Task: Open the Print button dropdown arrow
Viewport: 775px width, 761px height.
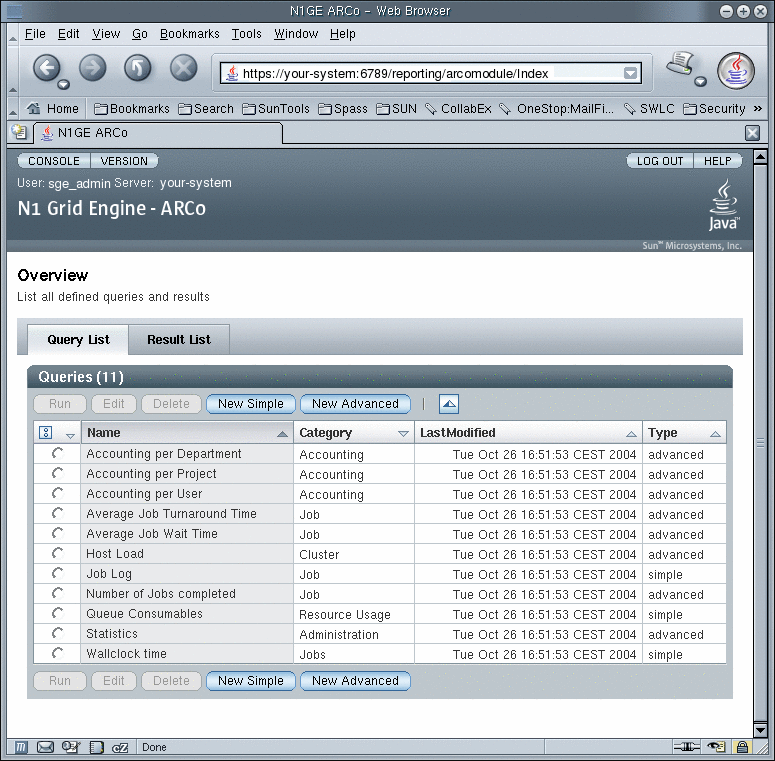Action: coord(700,82)
